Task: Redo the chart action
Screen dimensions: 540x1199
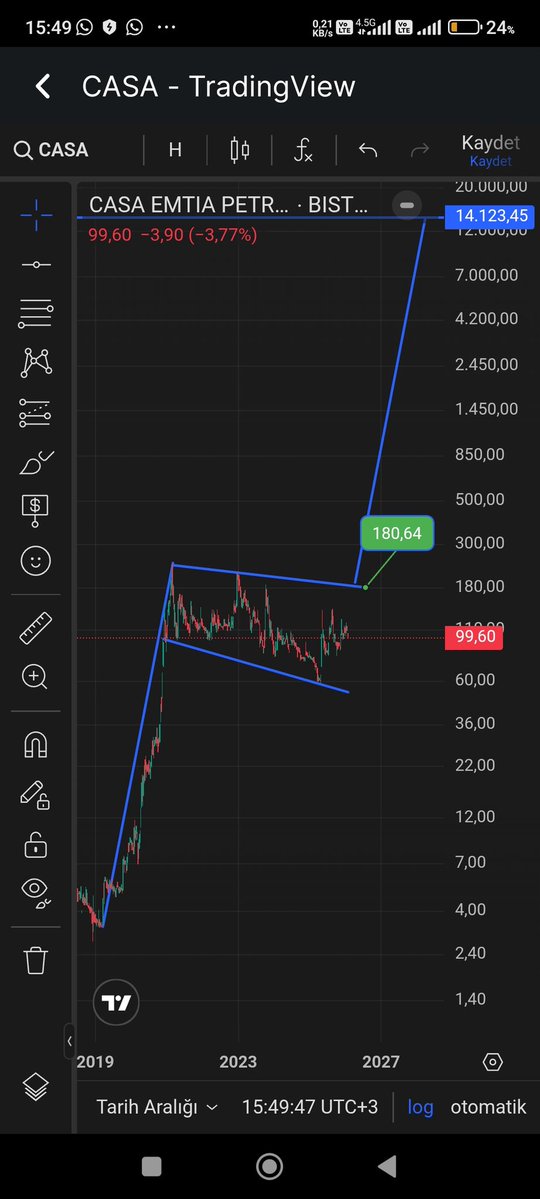Action: tap(420, 149)
